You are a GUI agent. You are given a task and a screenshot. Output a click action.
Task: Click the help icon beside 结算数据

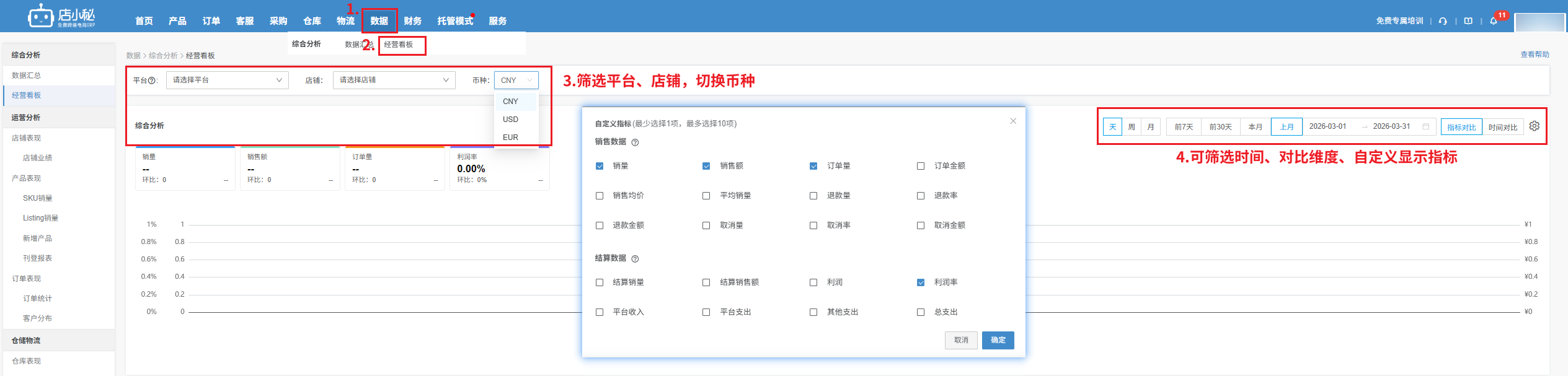point(635,259)
